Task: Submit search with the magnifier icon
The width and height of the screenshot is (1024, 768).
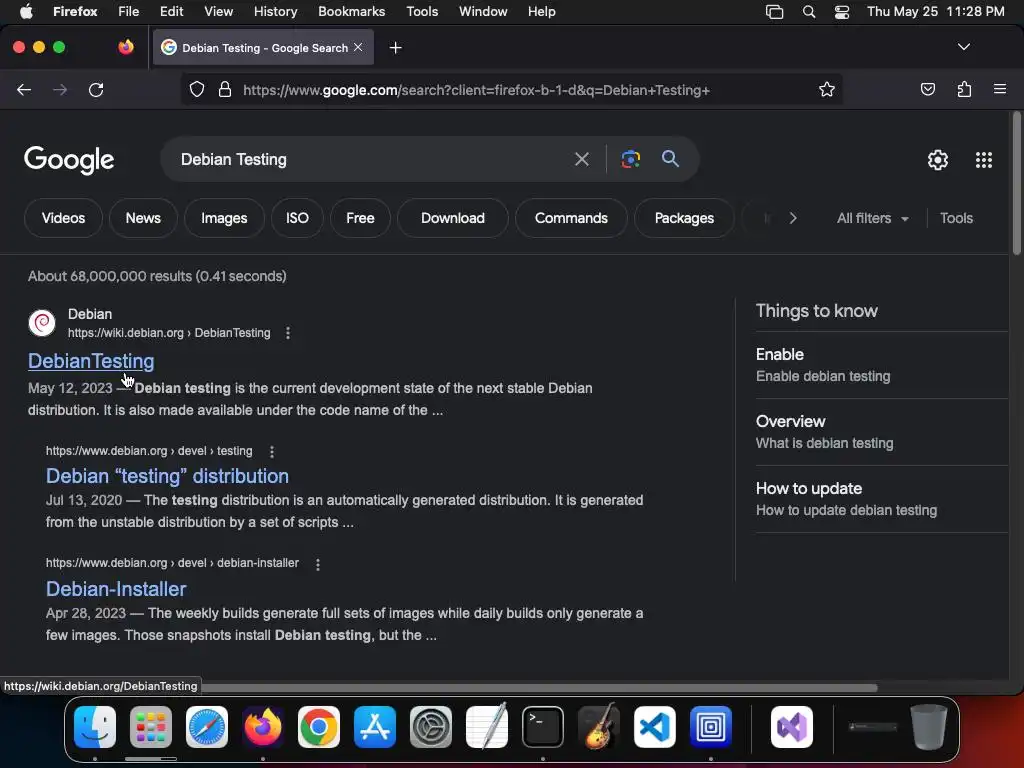Action: pos(670,159)
